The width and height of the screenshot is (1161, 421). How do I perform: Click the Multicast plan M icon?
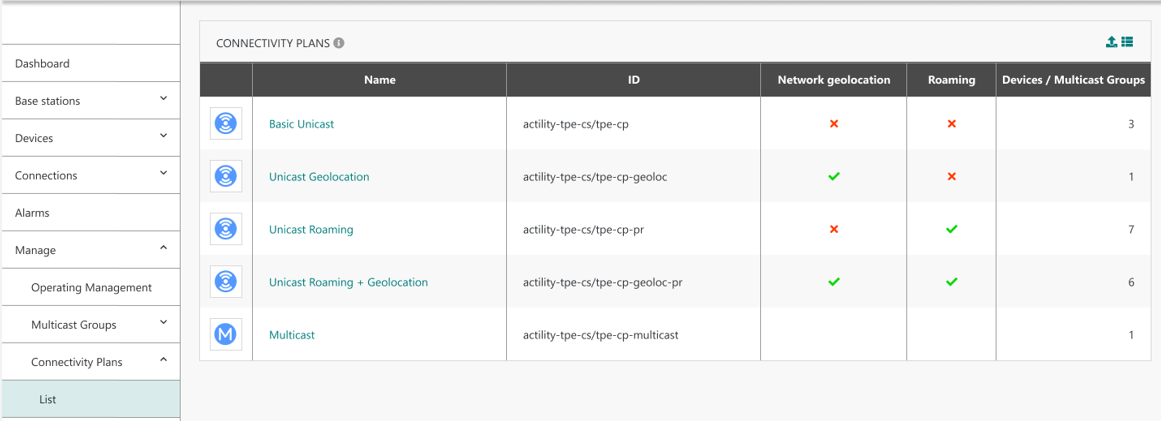click(226, 335)
